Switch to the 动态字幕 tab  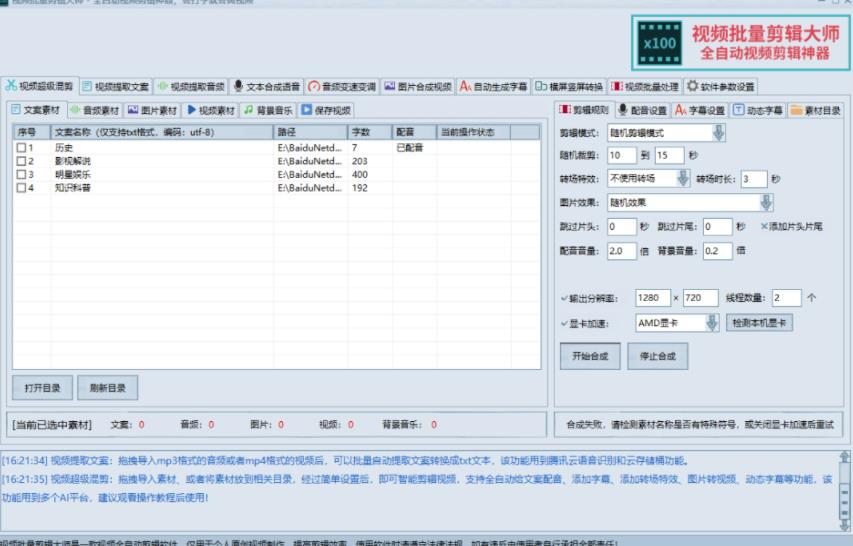pyautogui.click(x=758, y=110)
